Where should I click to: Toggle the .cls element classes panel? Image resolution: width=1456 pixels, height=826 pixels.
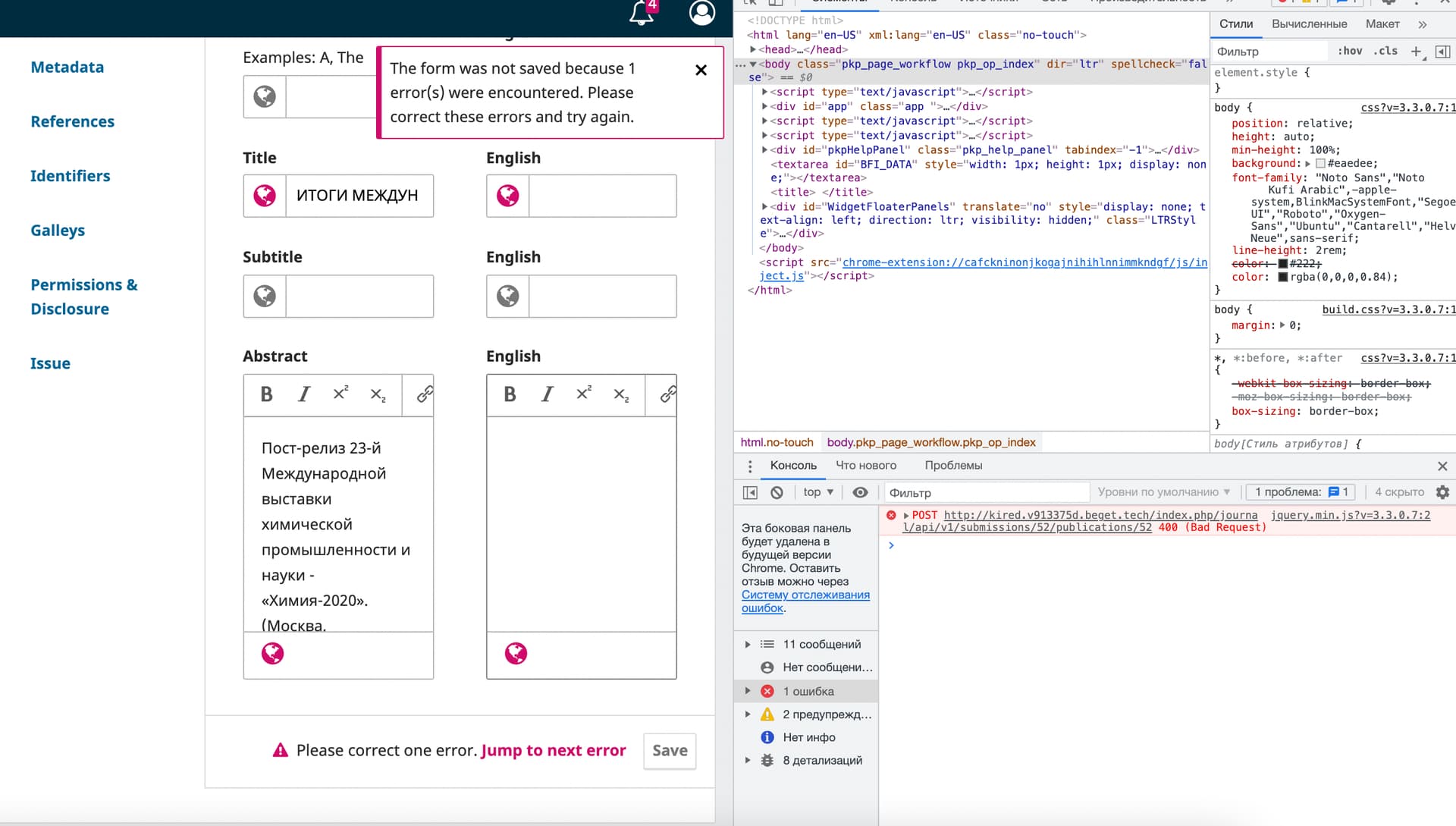1387,51
